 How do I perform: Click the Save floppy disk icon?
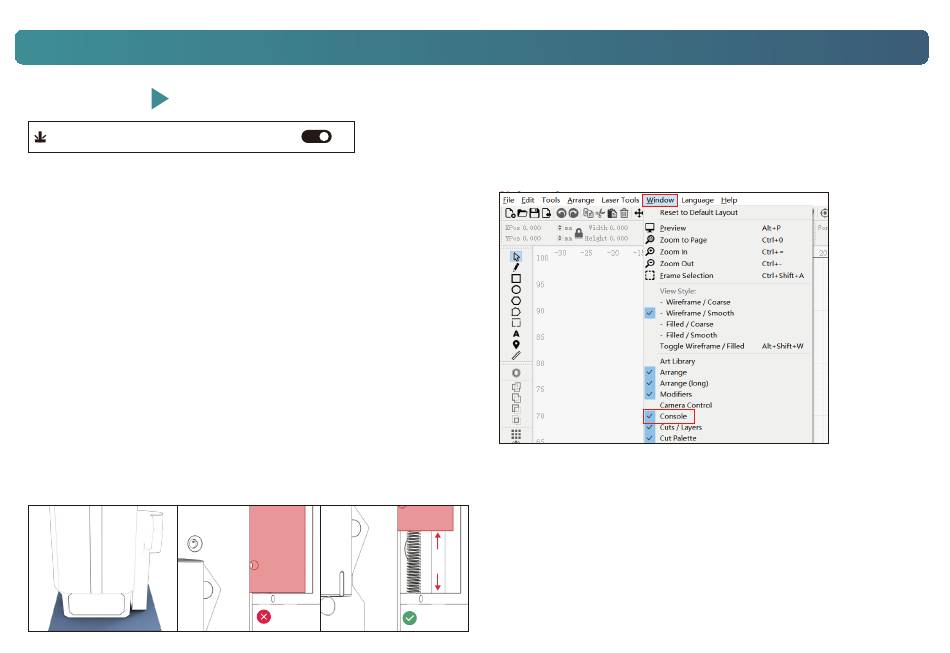[534, 213]
